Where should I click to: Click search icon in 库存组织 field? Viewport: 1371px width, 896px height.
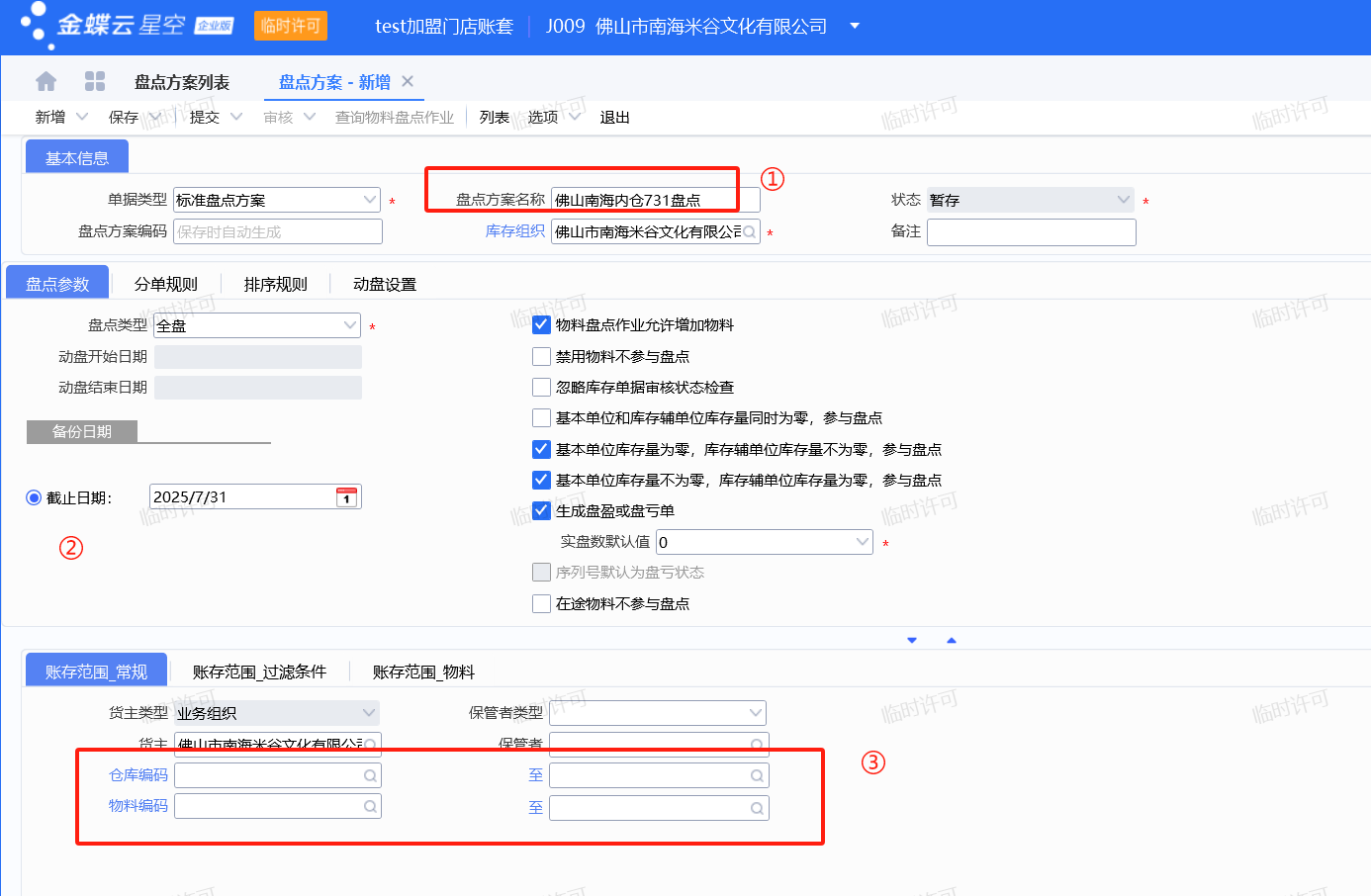point(750,232)
